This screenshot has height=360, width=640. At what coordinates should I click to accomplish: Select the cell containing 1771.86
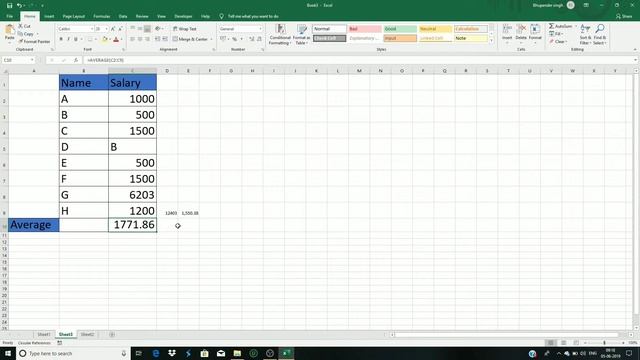[133, 225]
